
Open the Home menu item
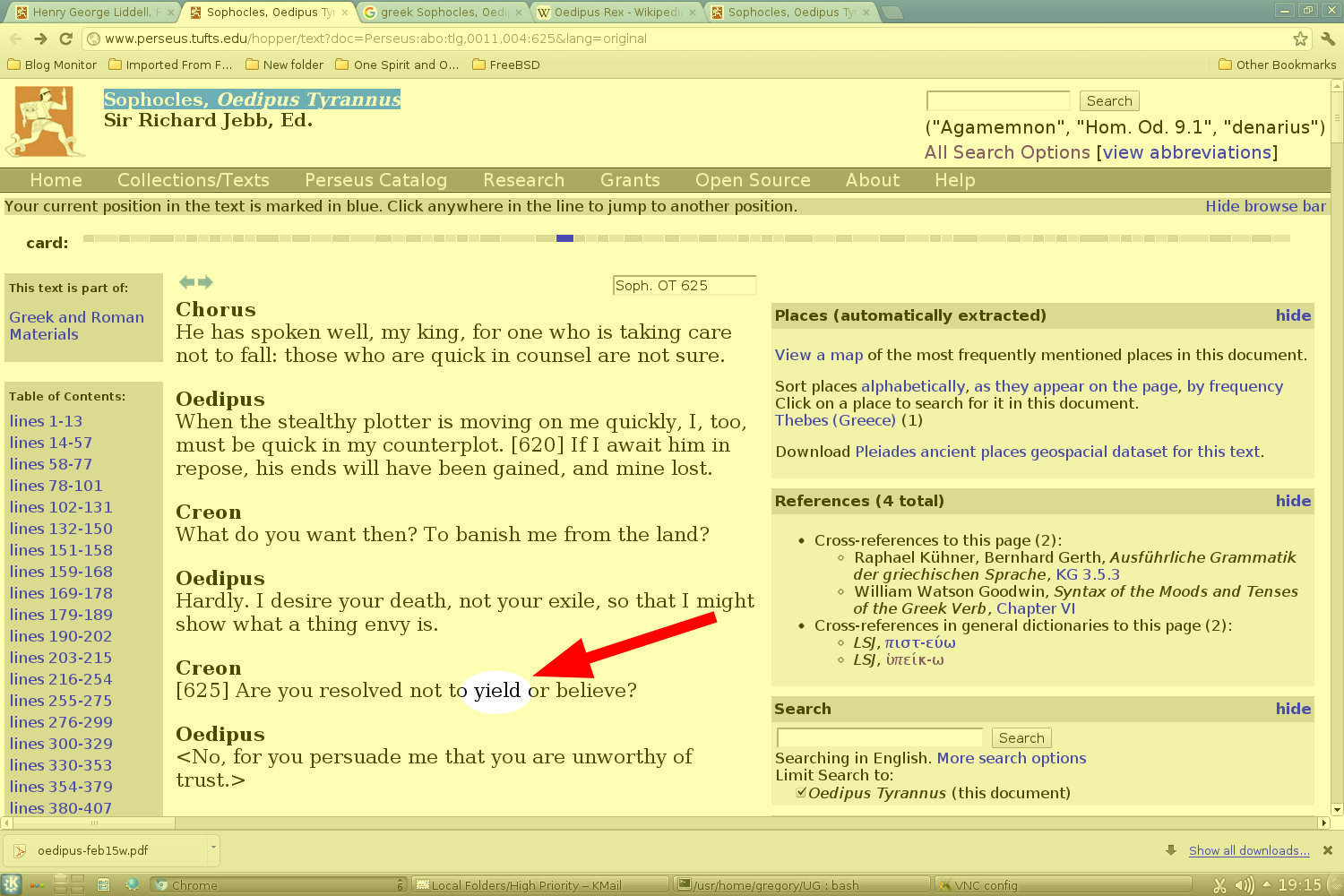[56, 180]
